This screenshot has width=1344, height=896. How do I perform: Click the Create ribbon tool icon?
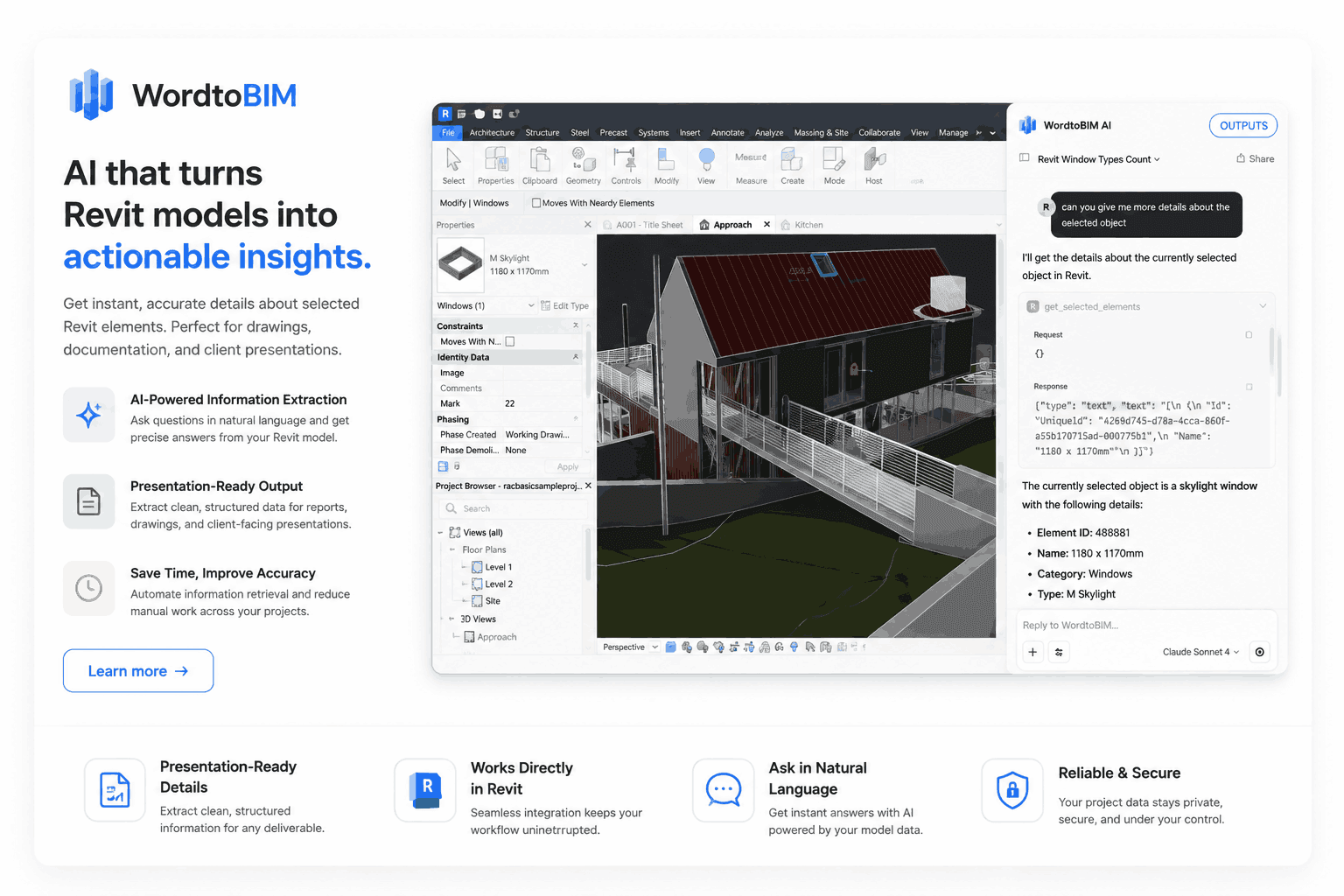point(792,160)
